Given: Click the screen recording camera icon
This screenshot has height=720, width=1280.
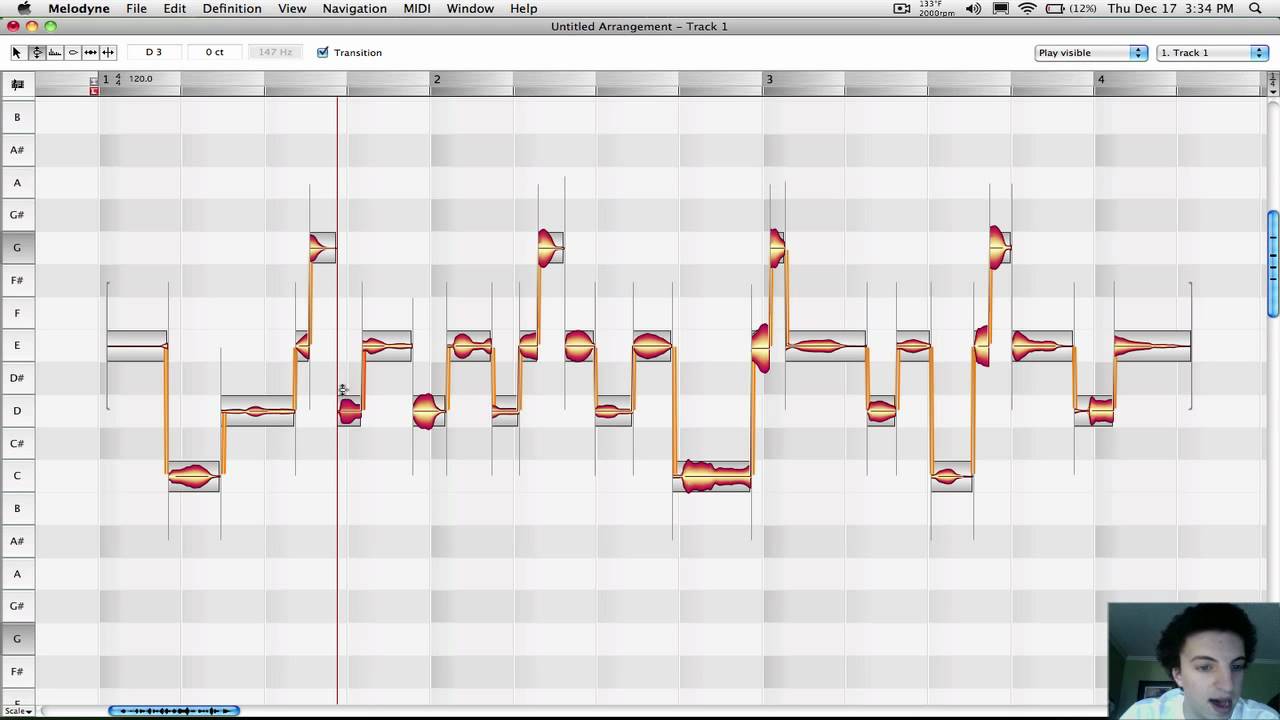Looking at the screenshot, I should pyautogui.click(x=902, y=8).
